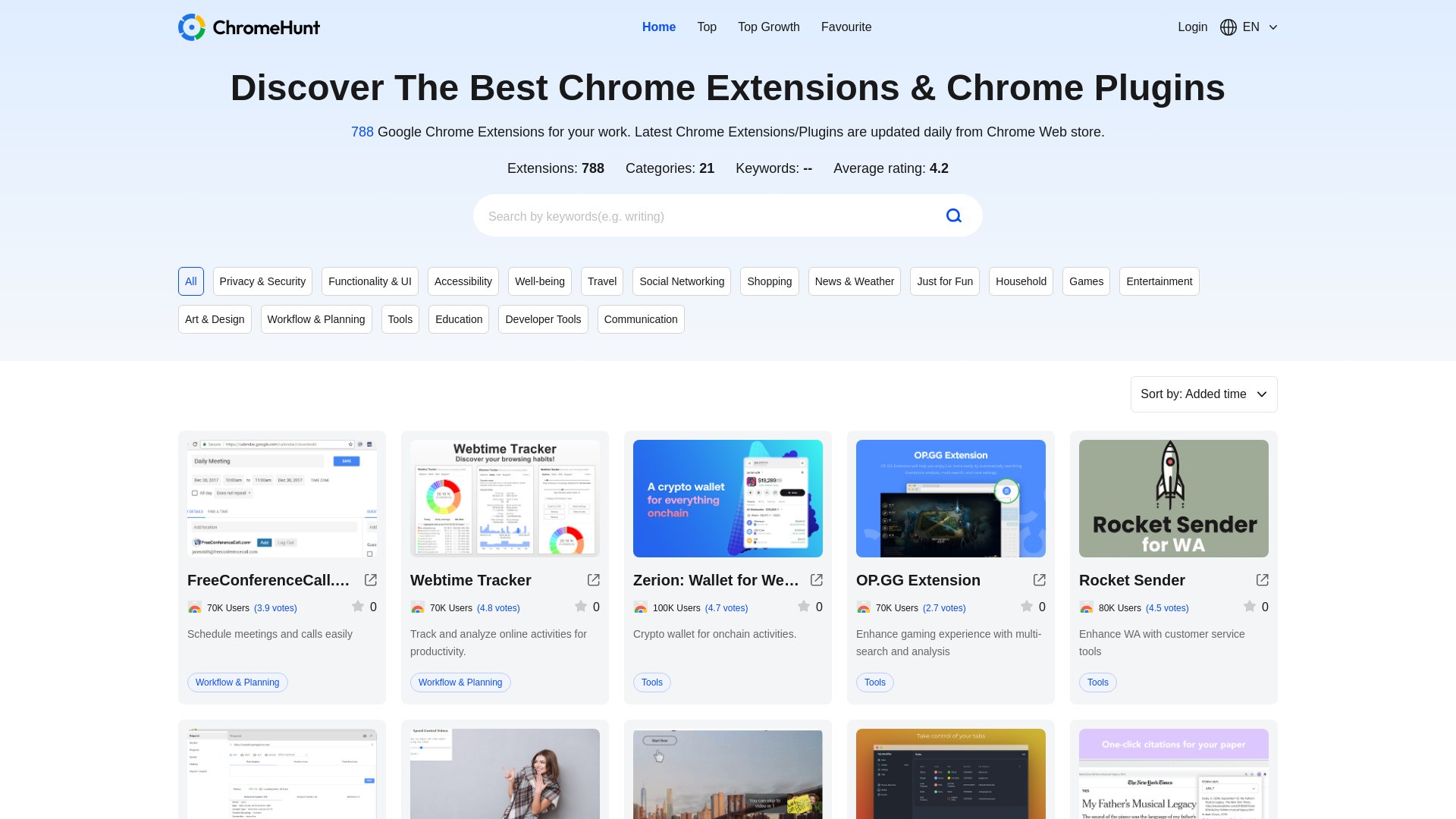Image resolution: width=1456 pixels, height=819 pixels.
Task: Click the Login link
Action: tap(1192, 27)
